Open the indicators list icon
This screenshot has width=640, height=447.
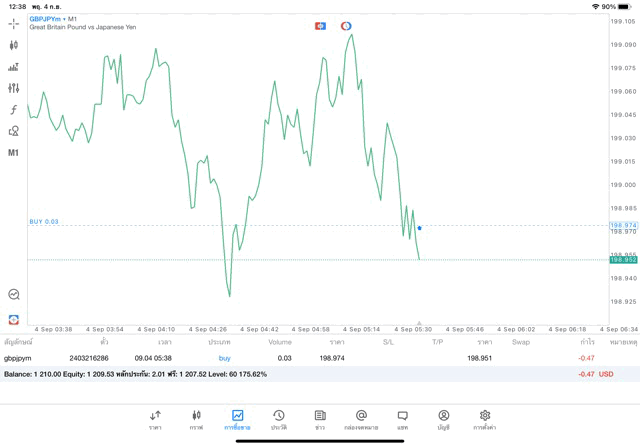coord(14,67)
